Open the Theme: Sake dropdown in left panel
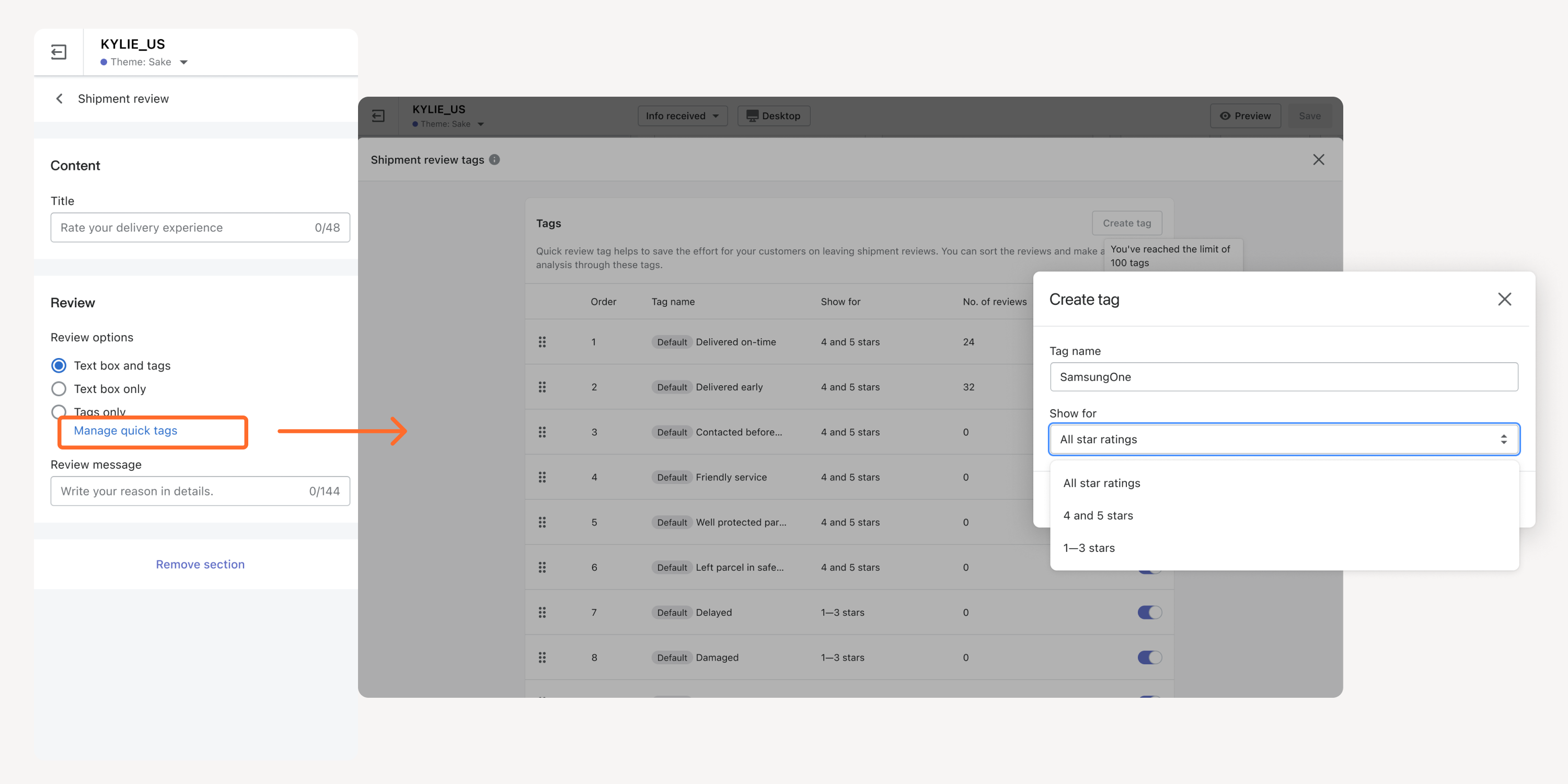The width and height of the screenshot is (1568, 784). click(x=144, y=62)
